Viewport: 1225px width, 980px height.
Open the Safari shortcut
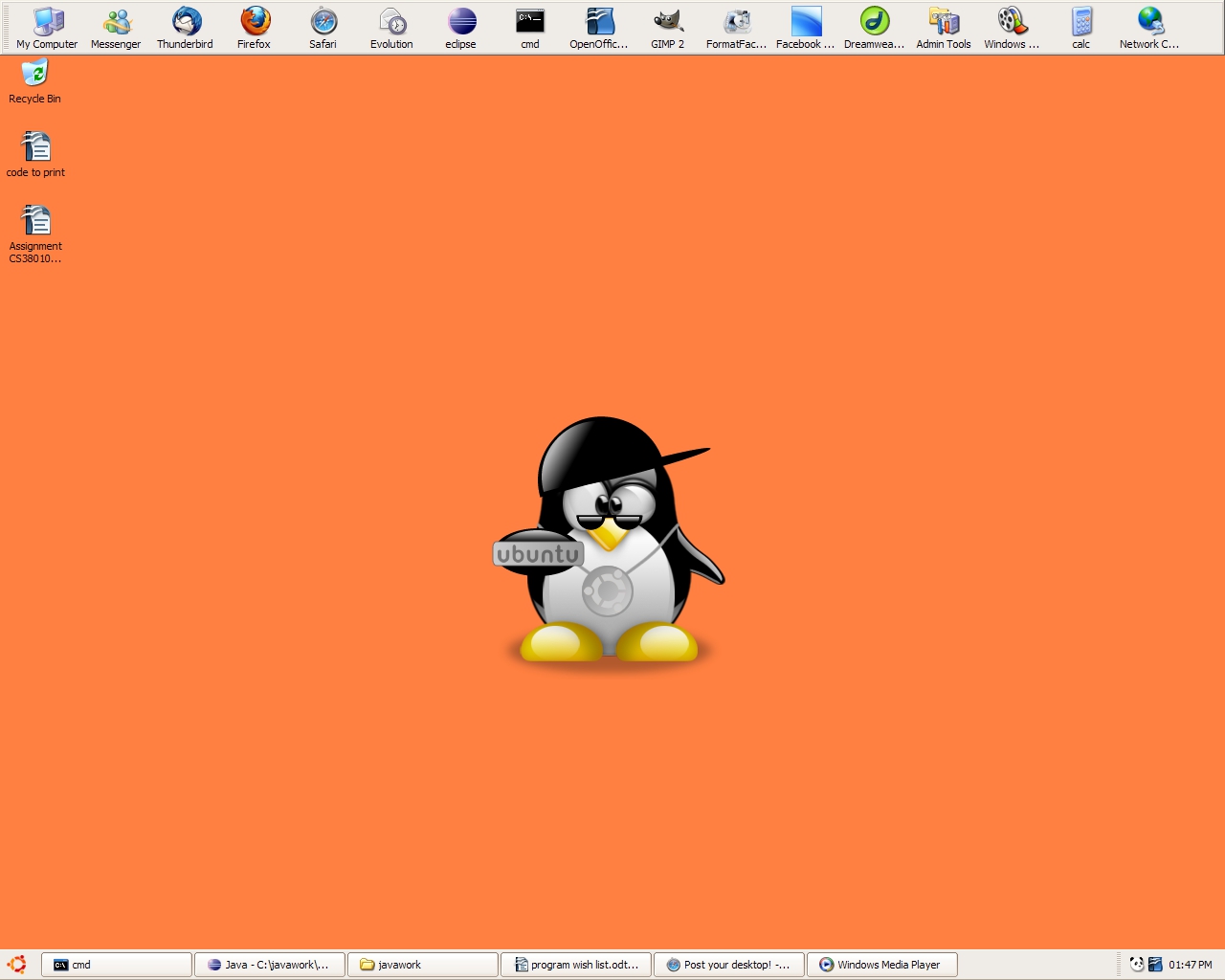click(x=323, y=28)
